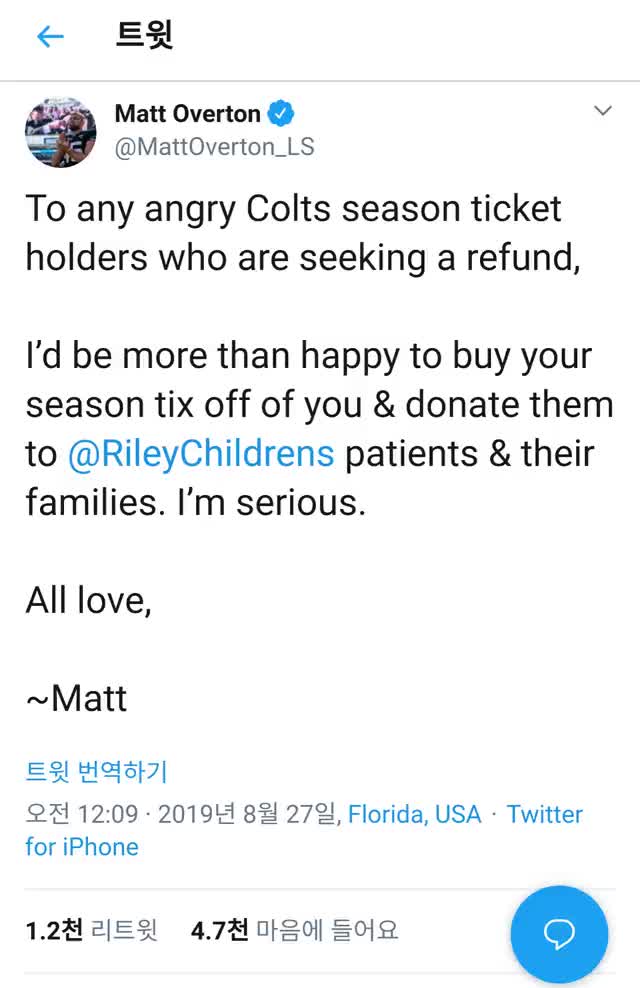The width and height of the screenshot is (640, 988).
Task: Open the Twitter for iPhone source link
Action: pyautogui.click(x=304, y=830)
